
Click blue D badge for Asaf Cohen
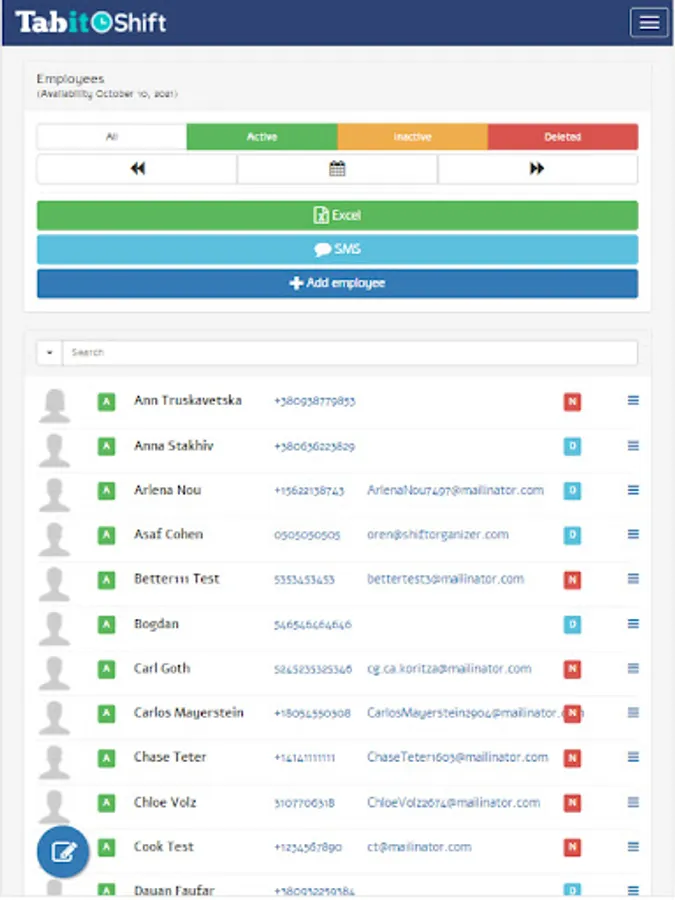[572, 535]
